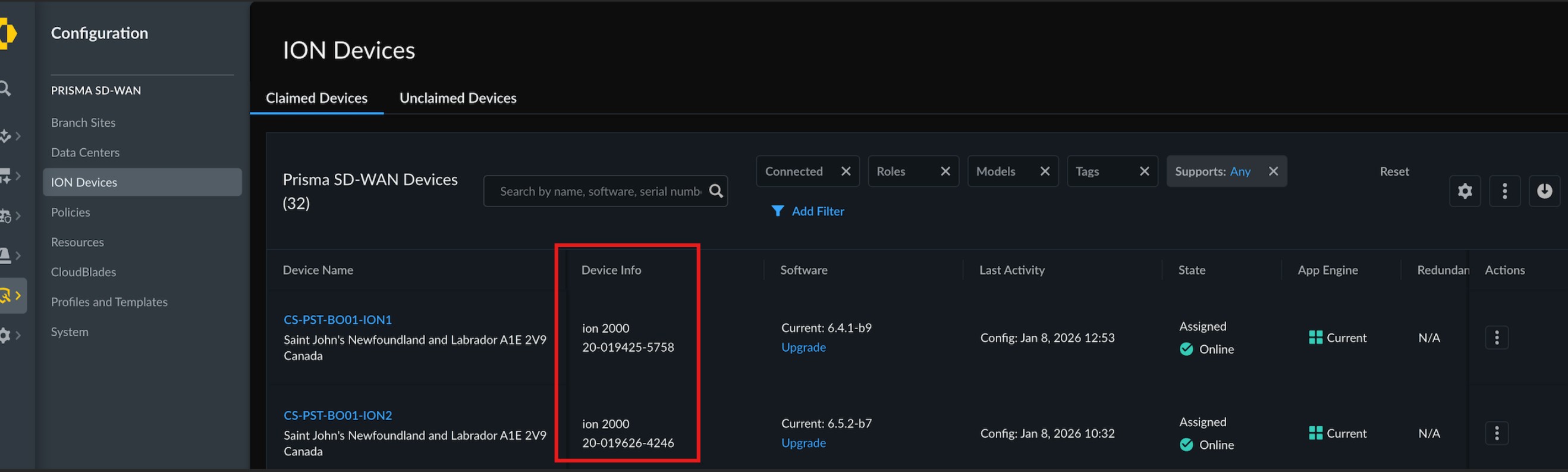
Task: Open Resources in the sidebar
Action: [x=77, y=242]
